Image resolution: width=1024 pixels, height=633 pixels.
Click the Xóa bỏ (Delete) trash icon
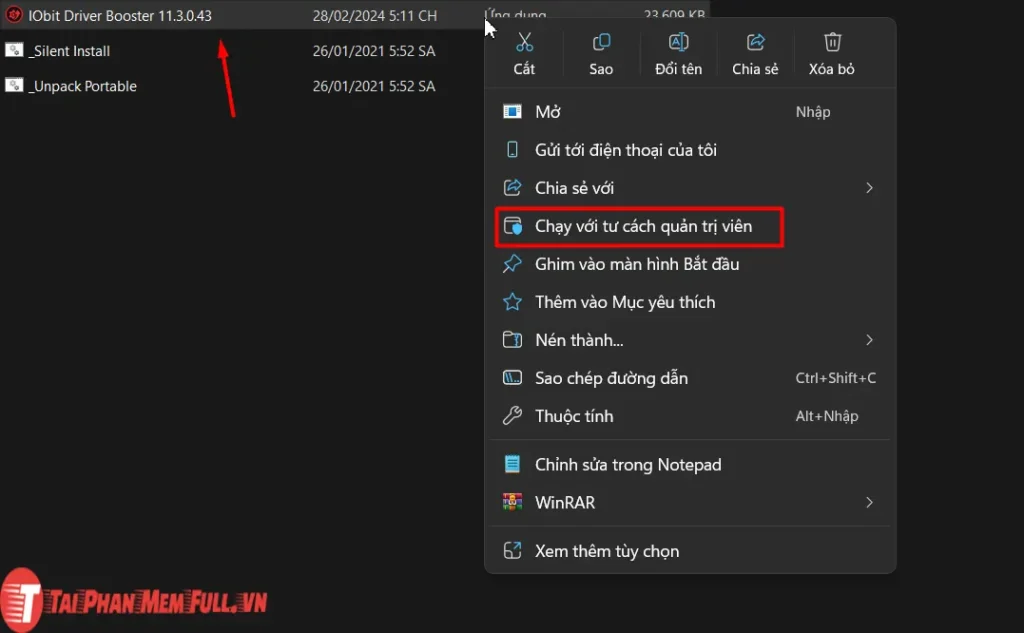click(832, 42)
